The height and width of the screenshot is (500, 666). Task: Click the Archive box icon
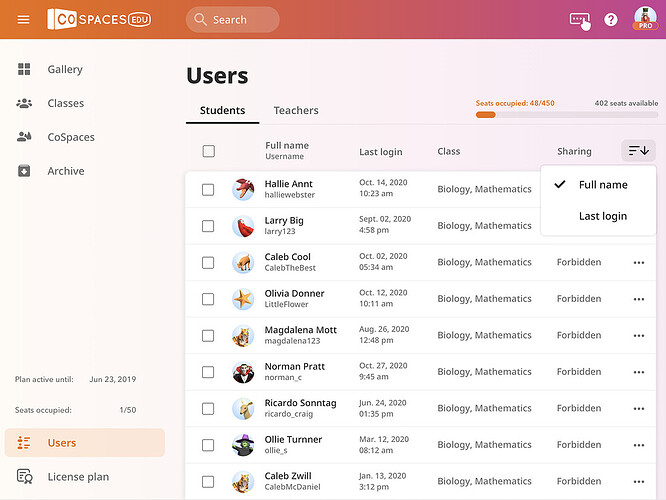click(x=24, y=171)
